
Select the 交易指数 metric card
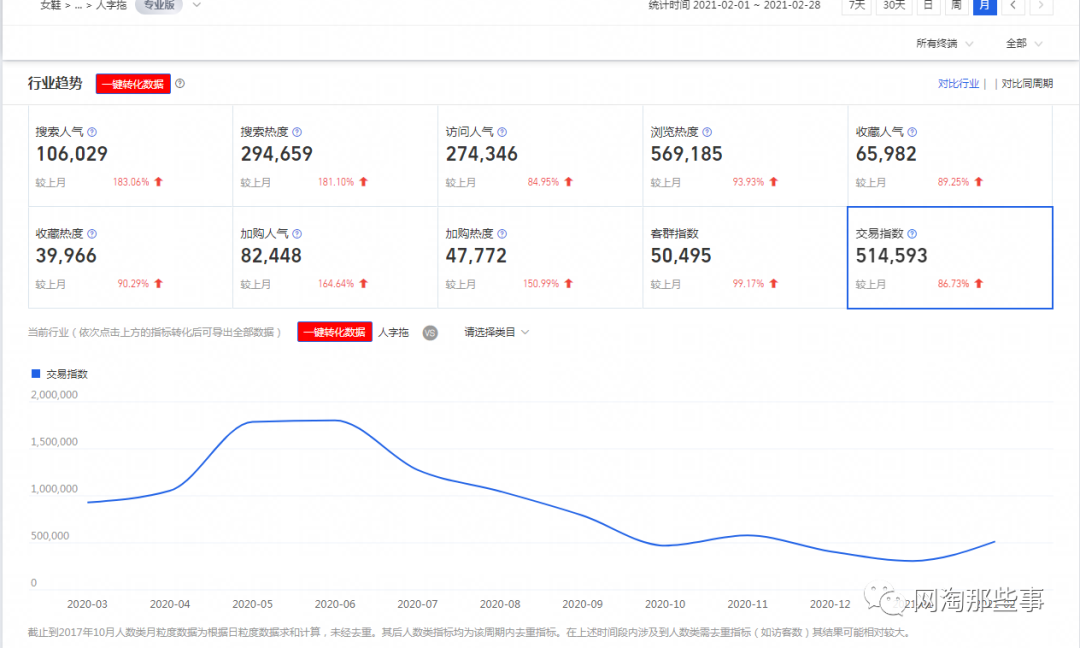950,258
